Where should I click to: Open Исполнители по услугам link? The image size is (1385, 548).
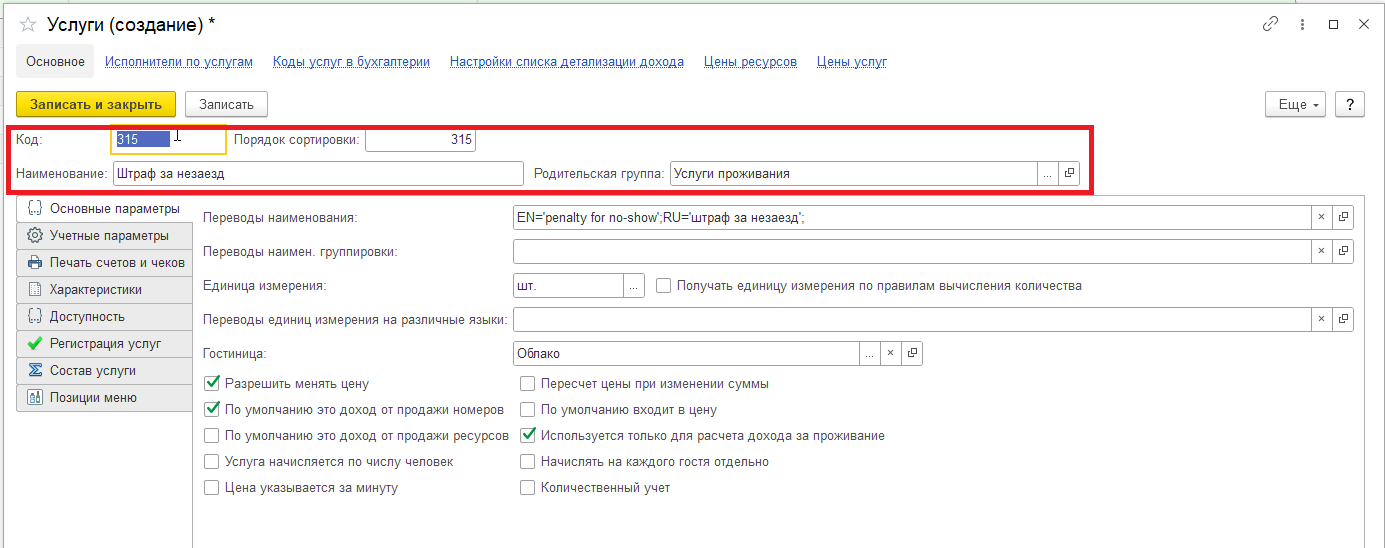tap(179, 62)
